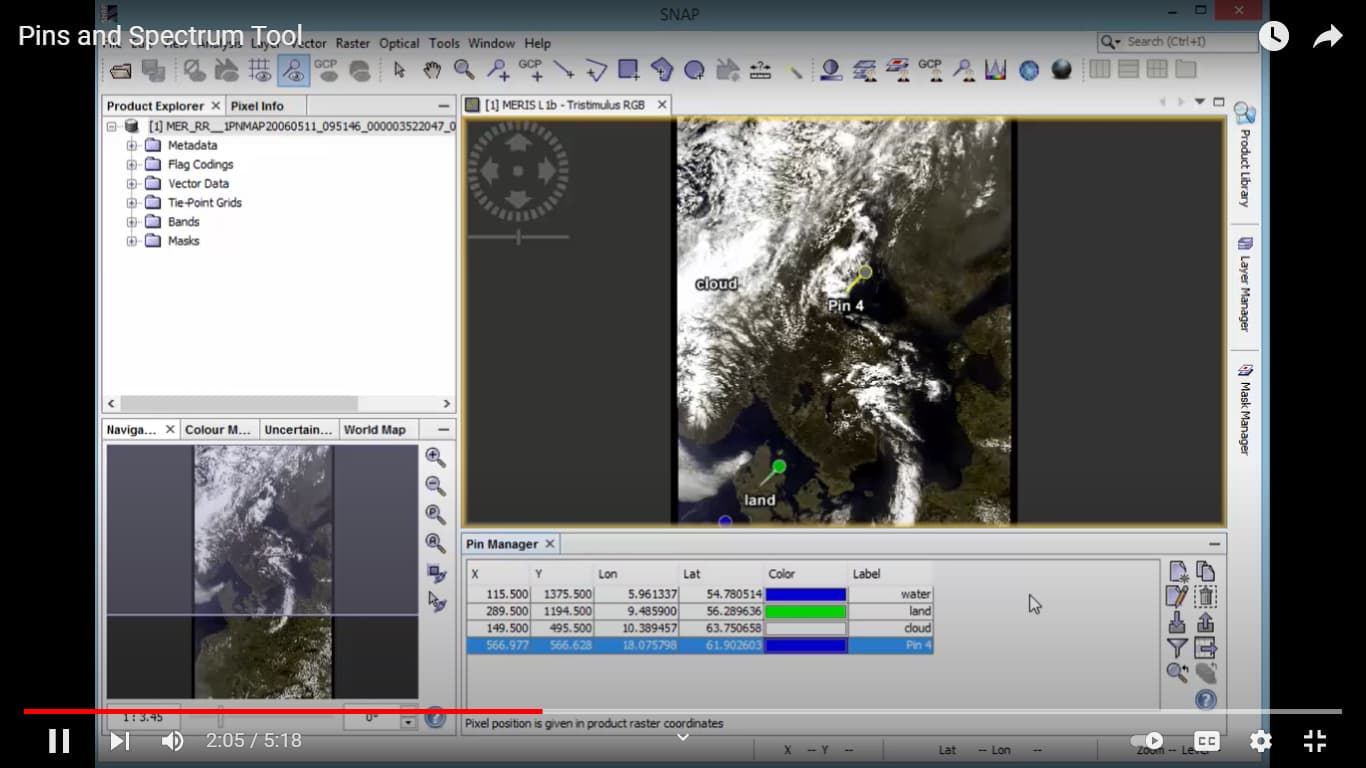Choose the draw polygon tool

click(662, 69)
